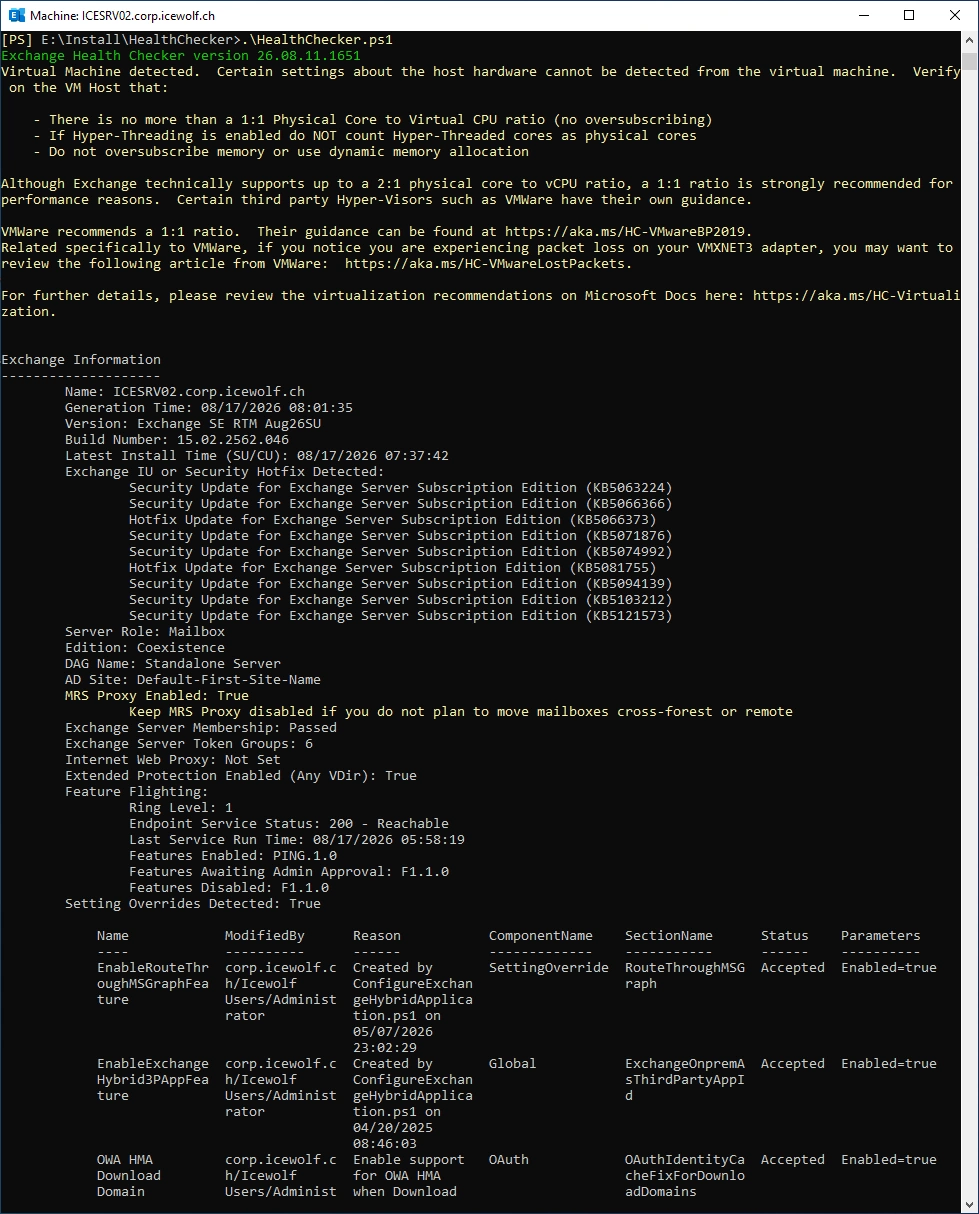This screenshot has height=1214, width=979.
Task: Click the window title 'Machine: ICESRV02.corp.icewolf.ch'
Action: tap(122, 15)
